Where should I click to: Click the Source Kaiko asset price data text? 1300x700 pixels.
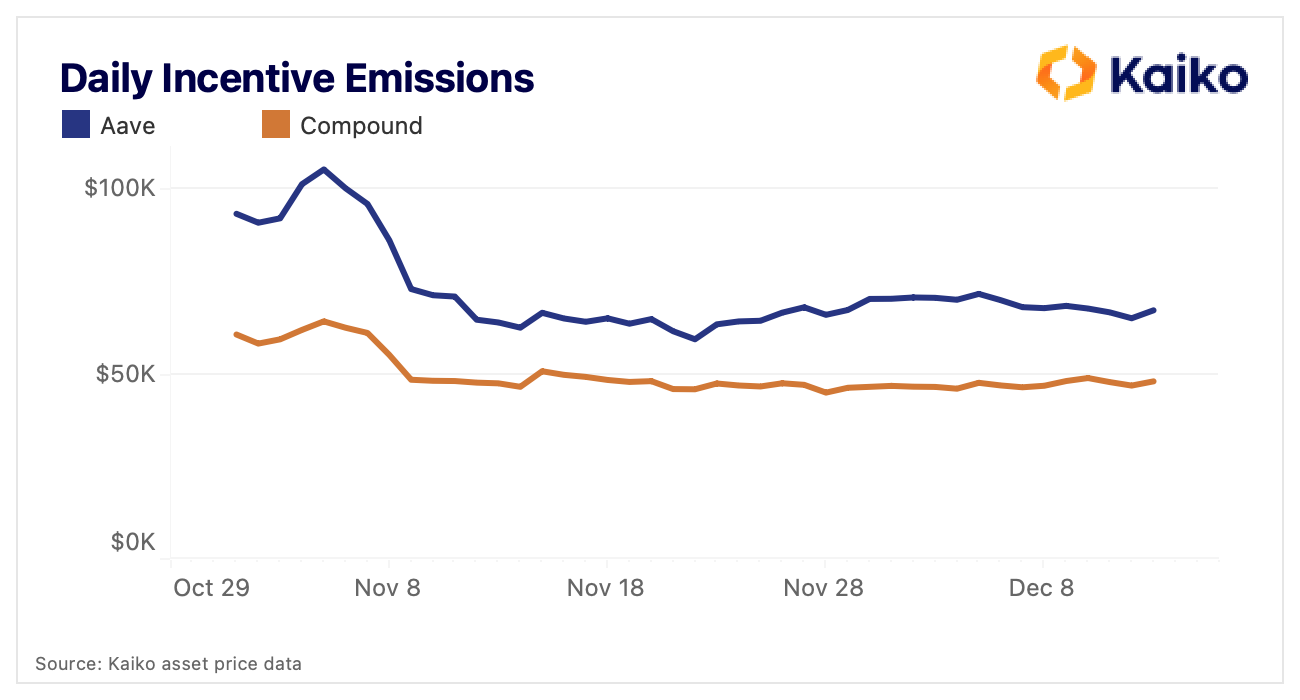click(168, 663)
